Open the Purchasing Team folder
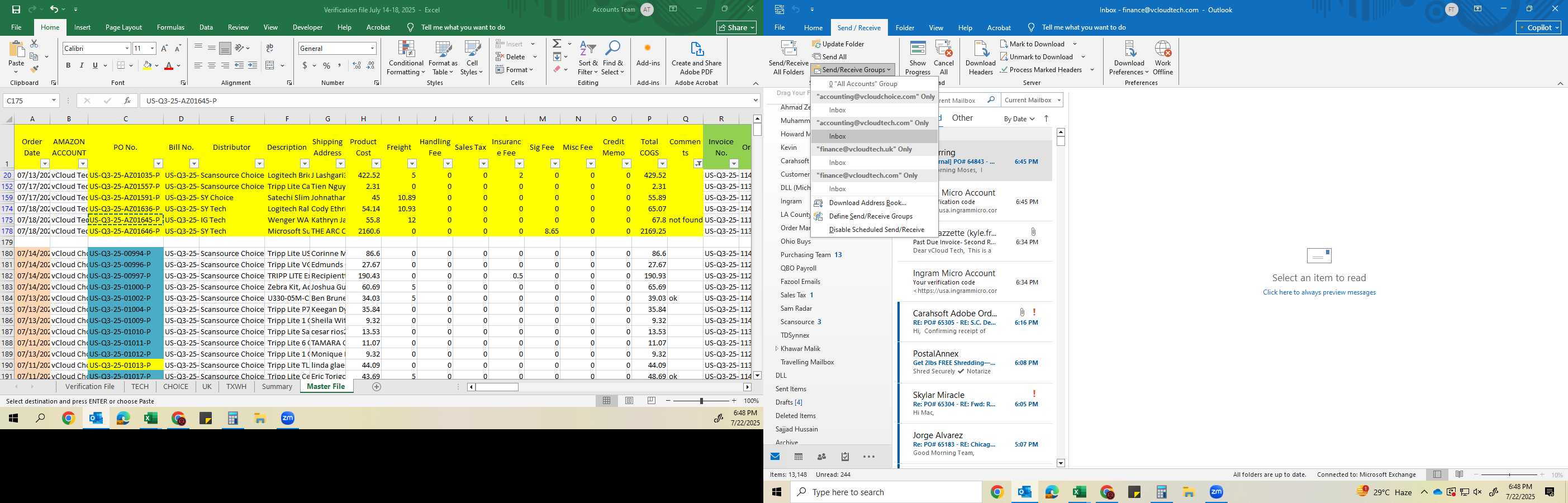Screen dimensions: 1568x503 tap(805, 254)
